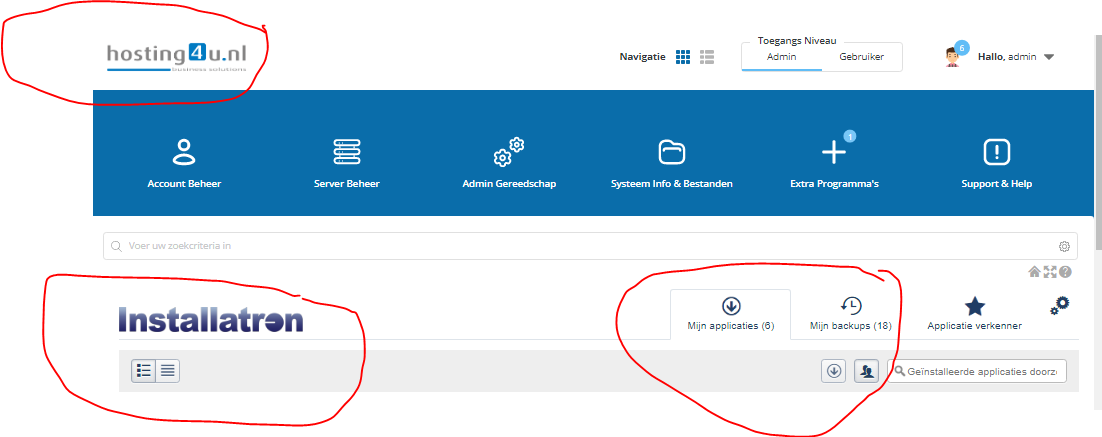This screenshot has height=437, width=1102.
Task: Switch to compact list view
Action: (167, 370)
